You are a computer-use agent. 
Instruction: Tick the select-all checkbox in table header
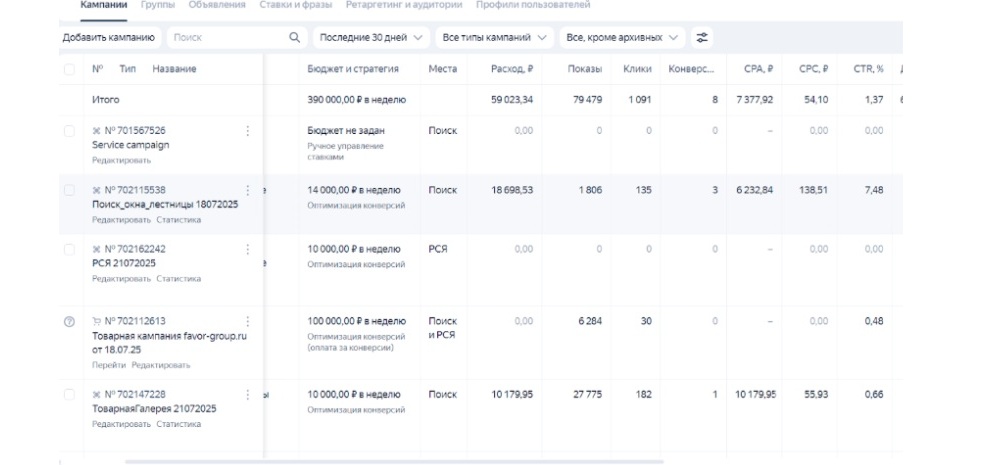[x=69, y=69]
